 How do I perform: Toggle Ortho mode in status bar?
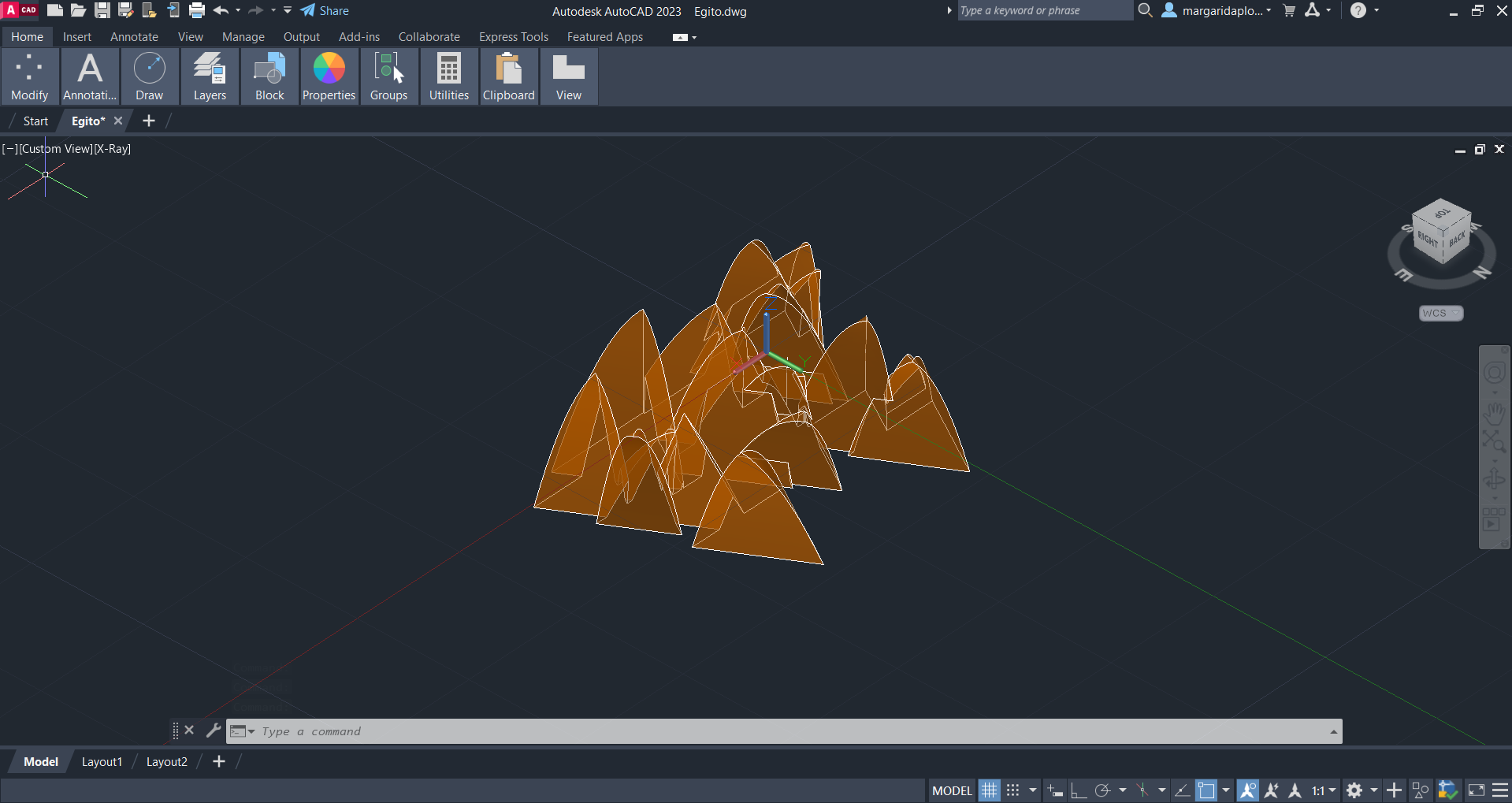pyautogui.click(x=1078, y=790)
